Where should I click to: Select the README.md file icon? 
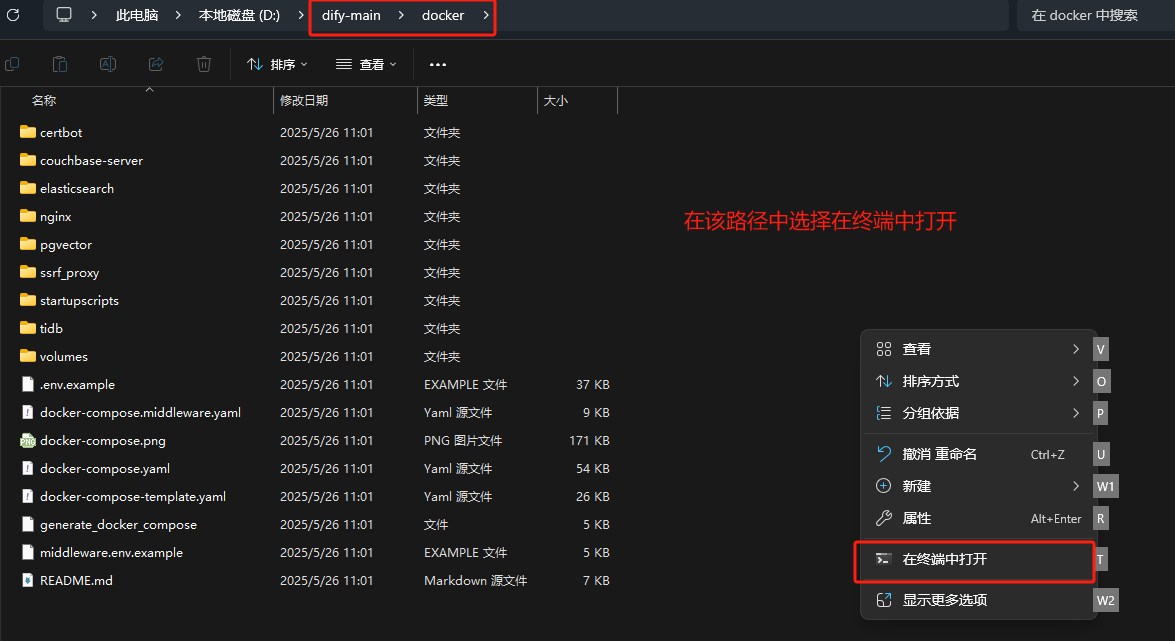tap(28, 580)
